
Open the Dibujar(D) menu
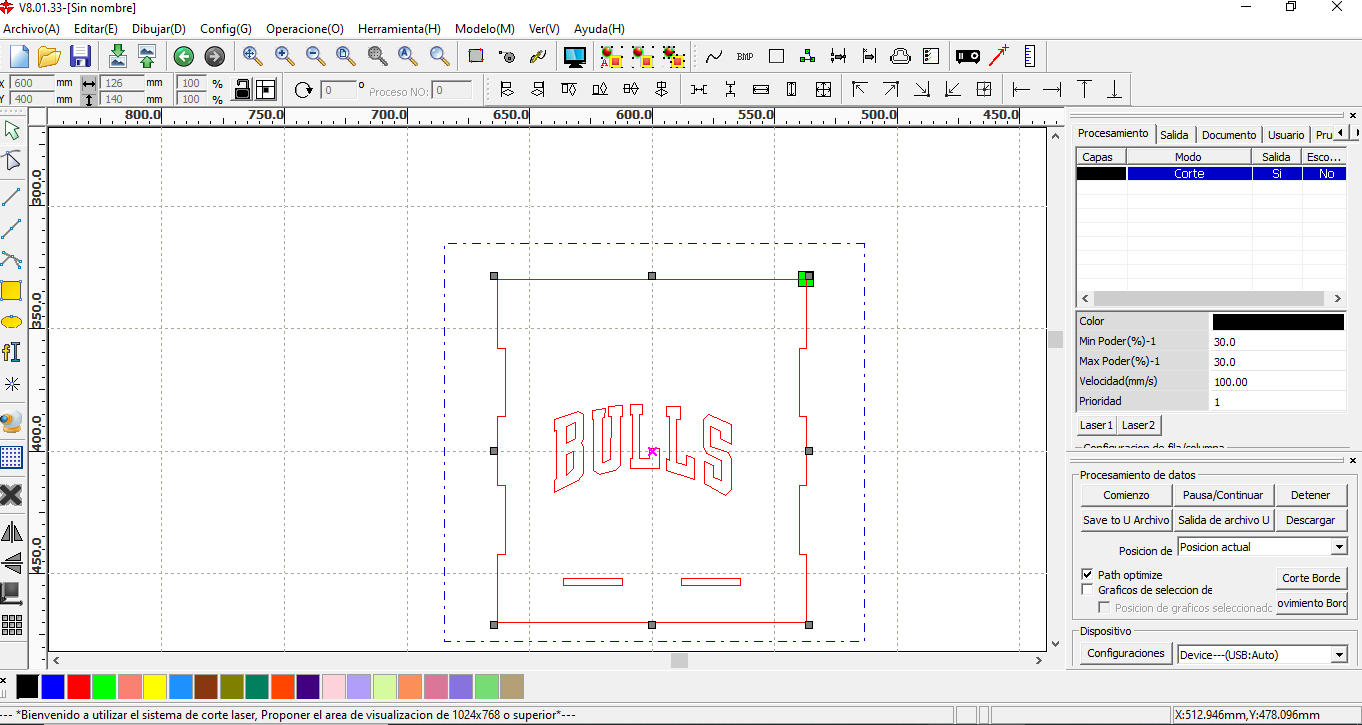coord(159,29)
